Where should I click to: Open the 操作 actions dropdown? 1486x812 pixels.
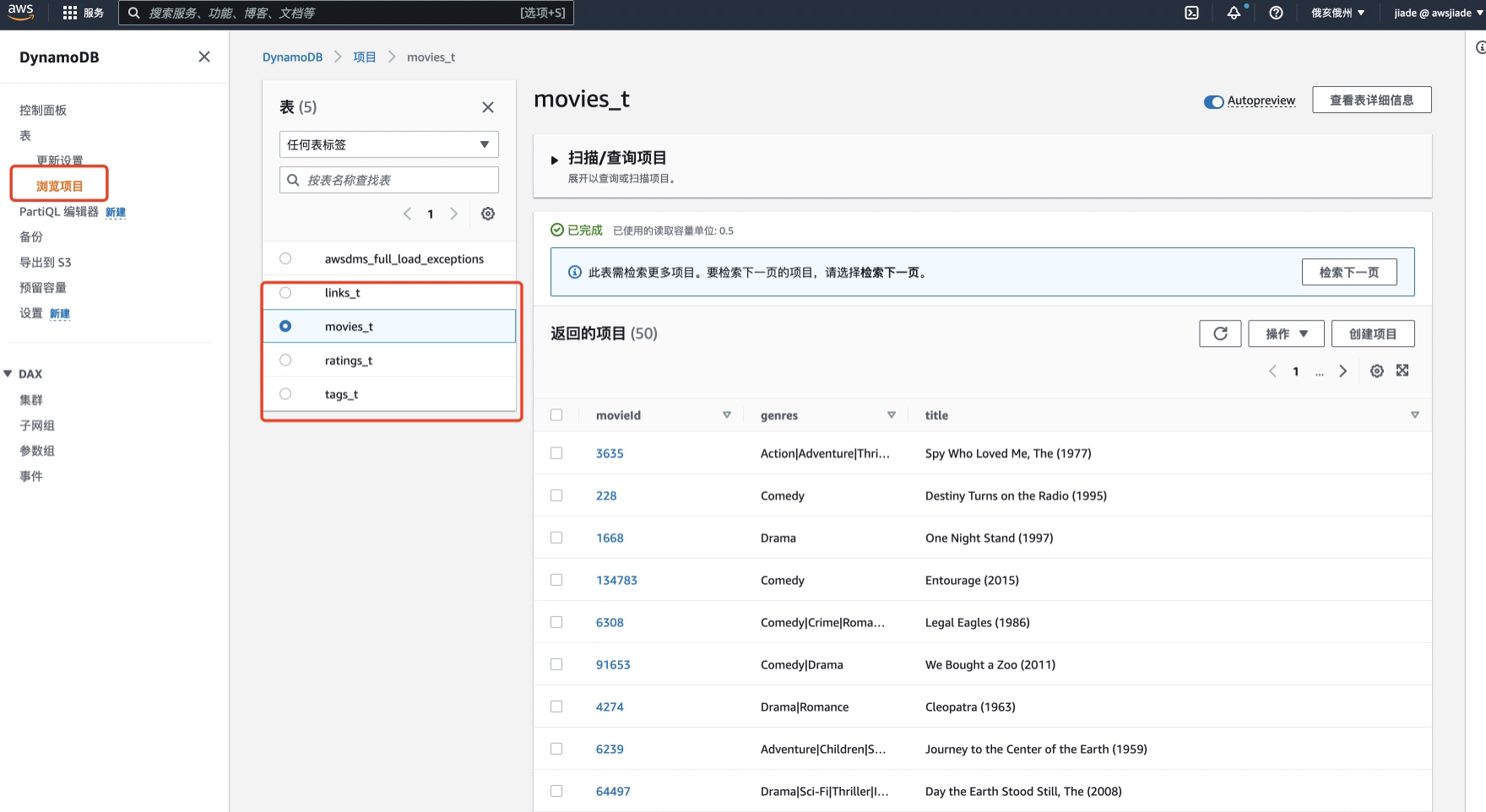[x=1286, y=333]
